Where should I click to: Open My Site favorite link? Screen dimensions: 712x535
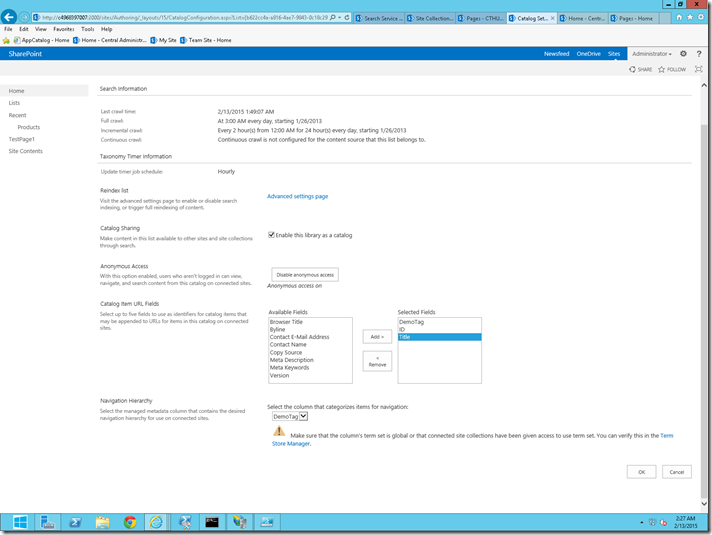coord(163,40)
